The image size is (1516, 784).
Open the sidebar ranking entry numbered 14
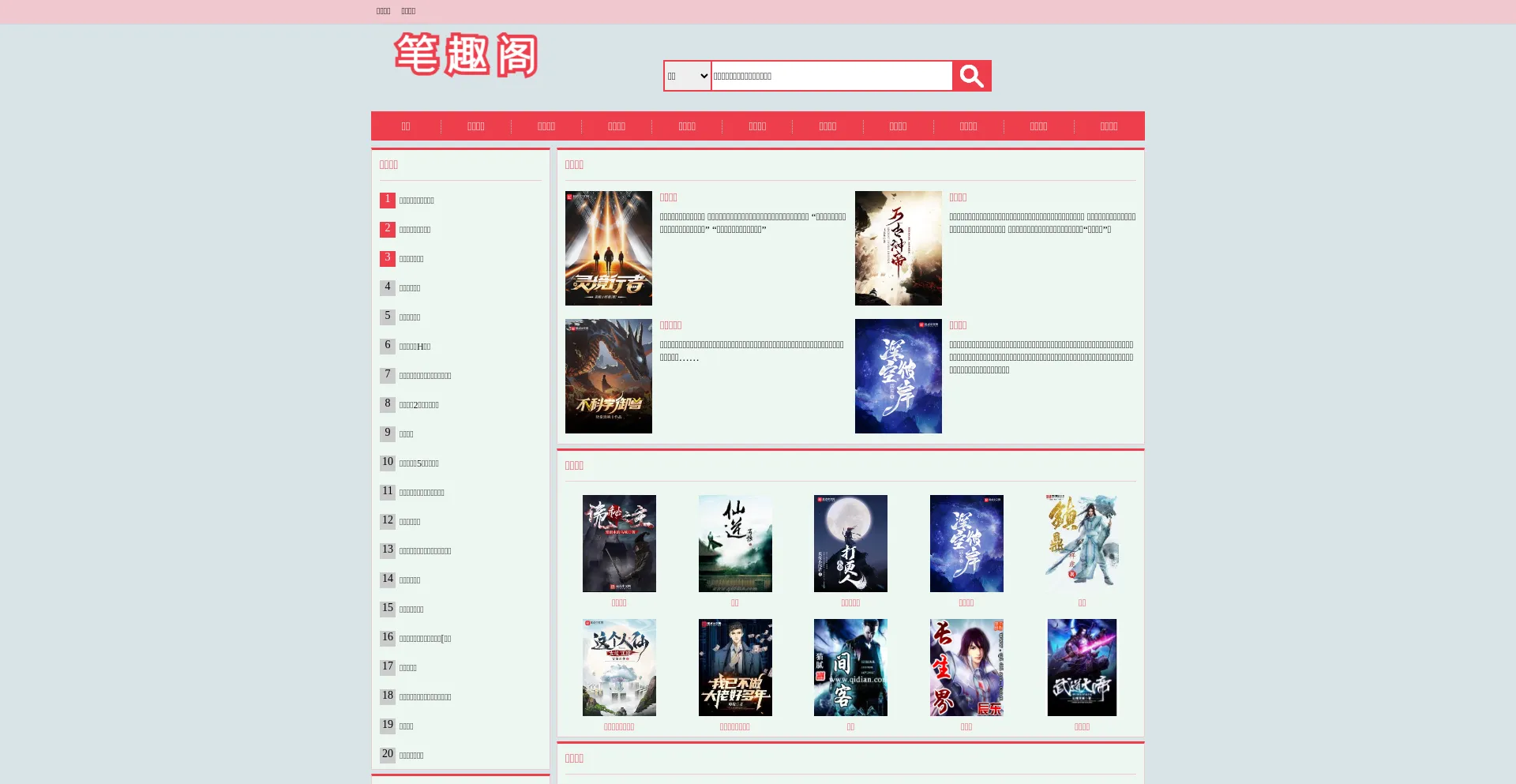(x=410, y=580)
